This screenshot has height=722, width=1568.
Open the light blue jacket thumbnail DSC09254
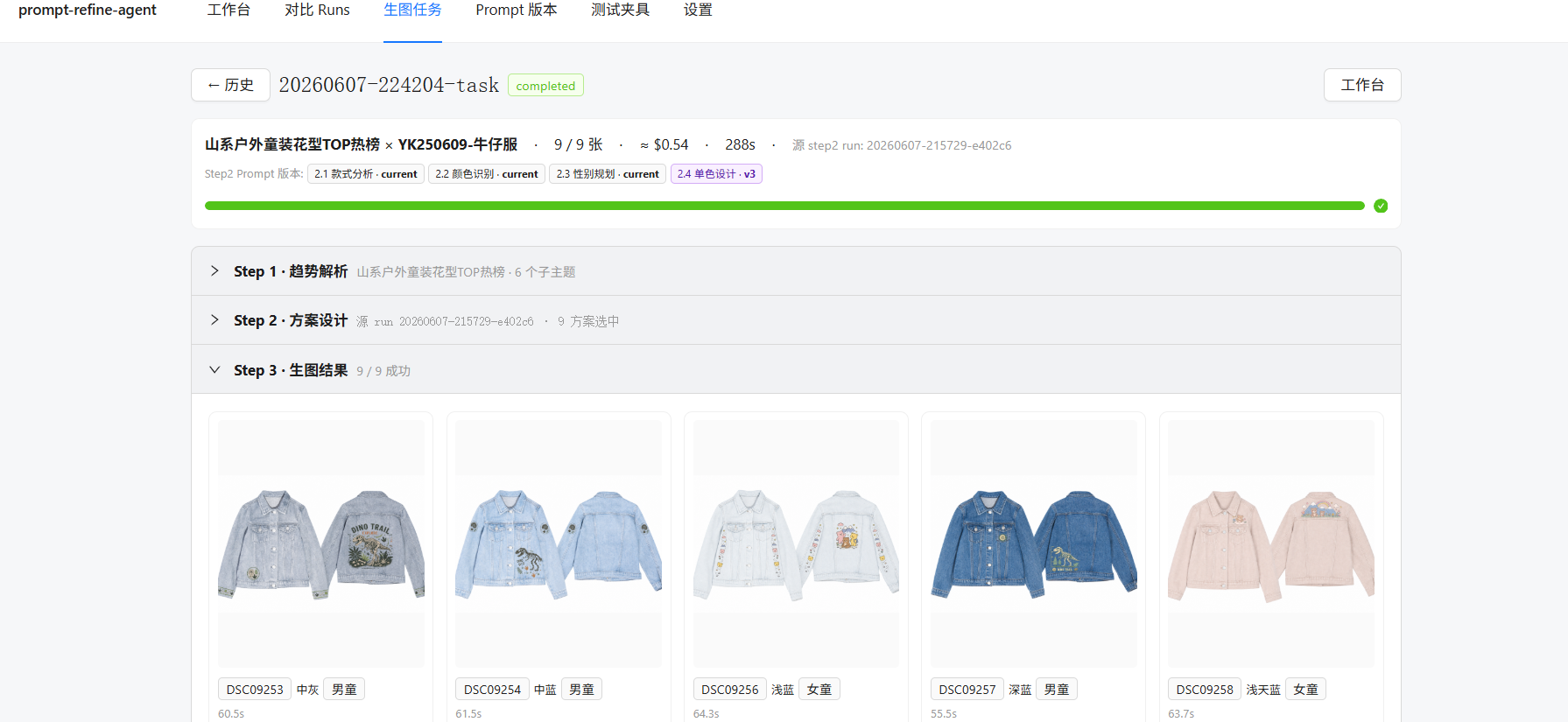coord(559,543)
